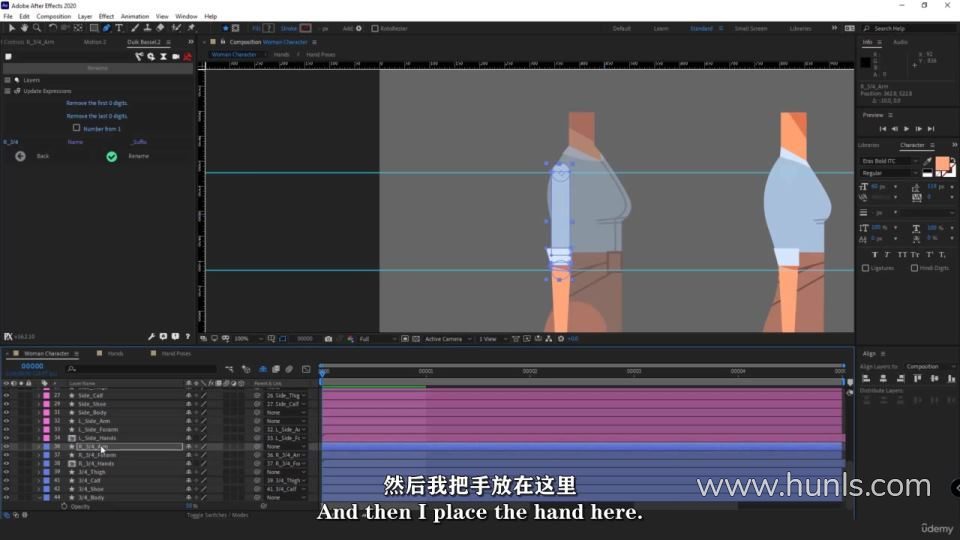
Task: Enable Motion Blur for timeline layers
Action: pos(289,369)
